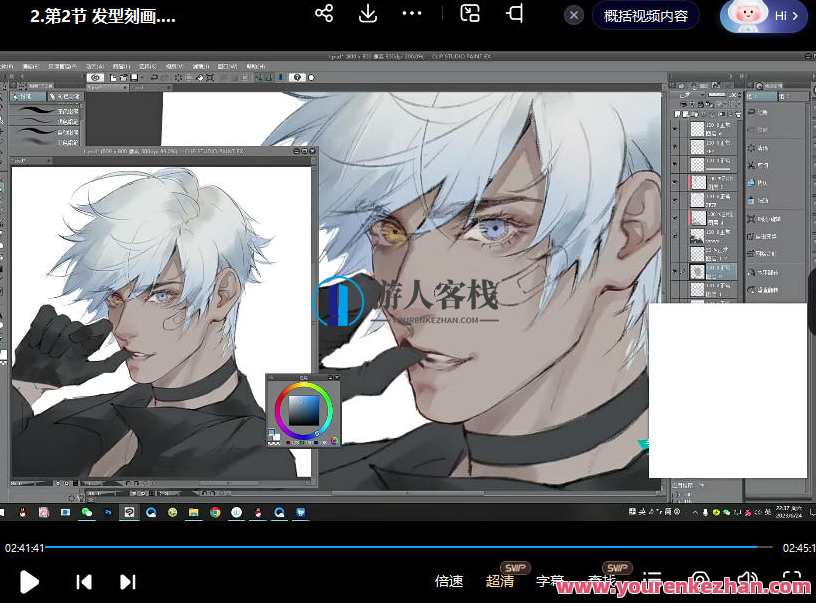Open the three-dot more options menu
The width and height of the screenshot is (816, 603).
tap(412, 14)
